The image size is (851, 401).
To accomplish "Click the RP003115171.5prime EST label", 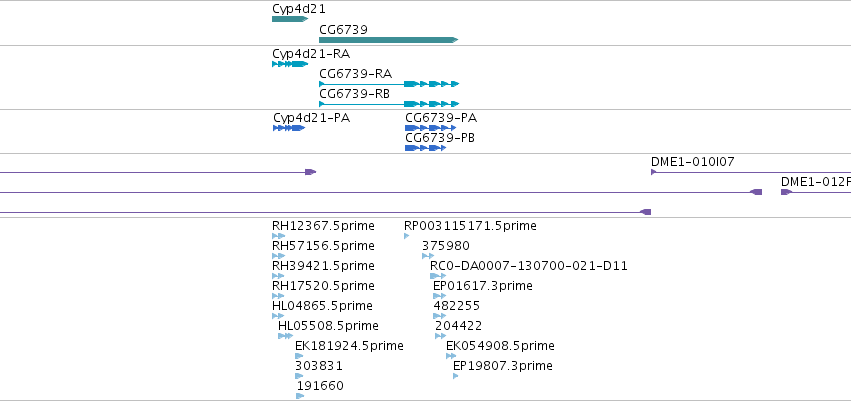I will click(x=470, y=226).
